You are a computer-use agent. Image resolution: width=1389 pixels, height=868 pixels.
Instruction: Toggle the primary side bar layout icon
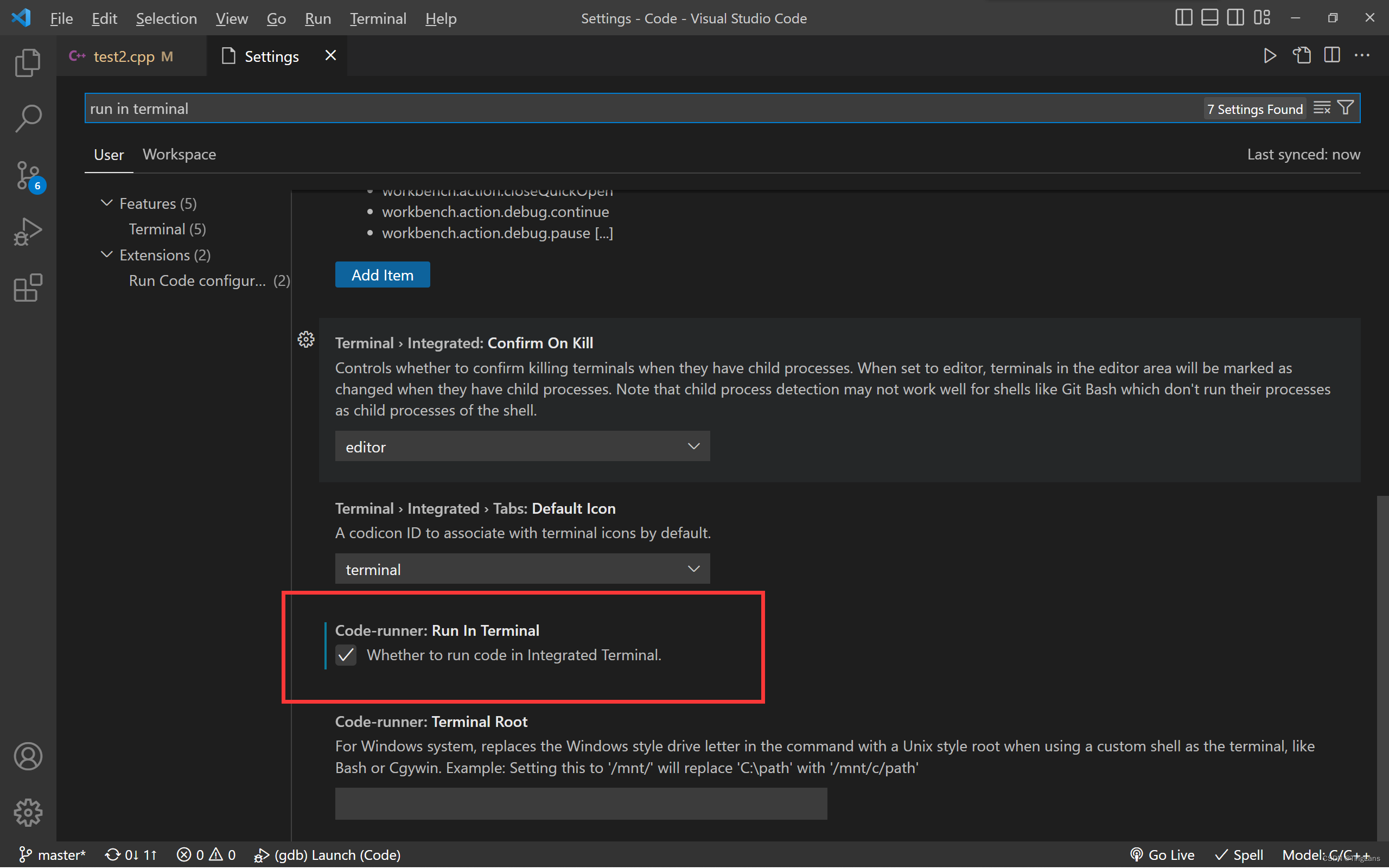(x=1183, y=18)
